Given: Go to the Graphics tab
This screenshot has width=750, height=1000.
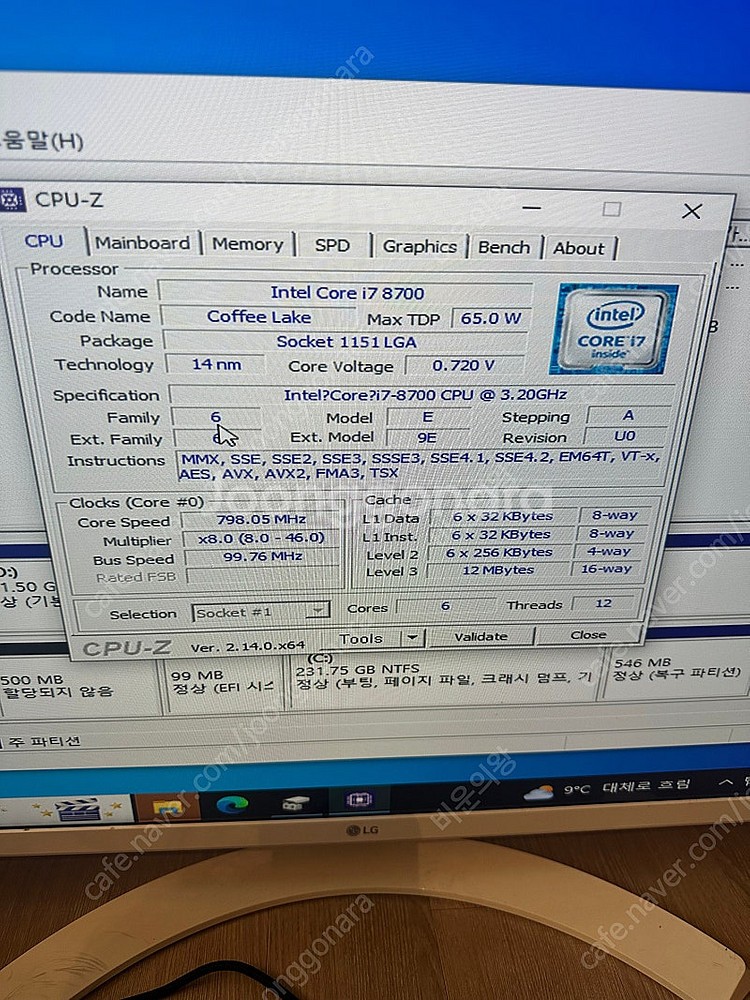Looking at the screenshot, I should [420, 247].
